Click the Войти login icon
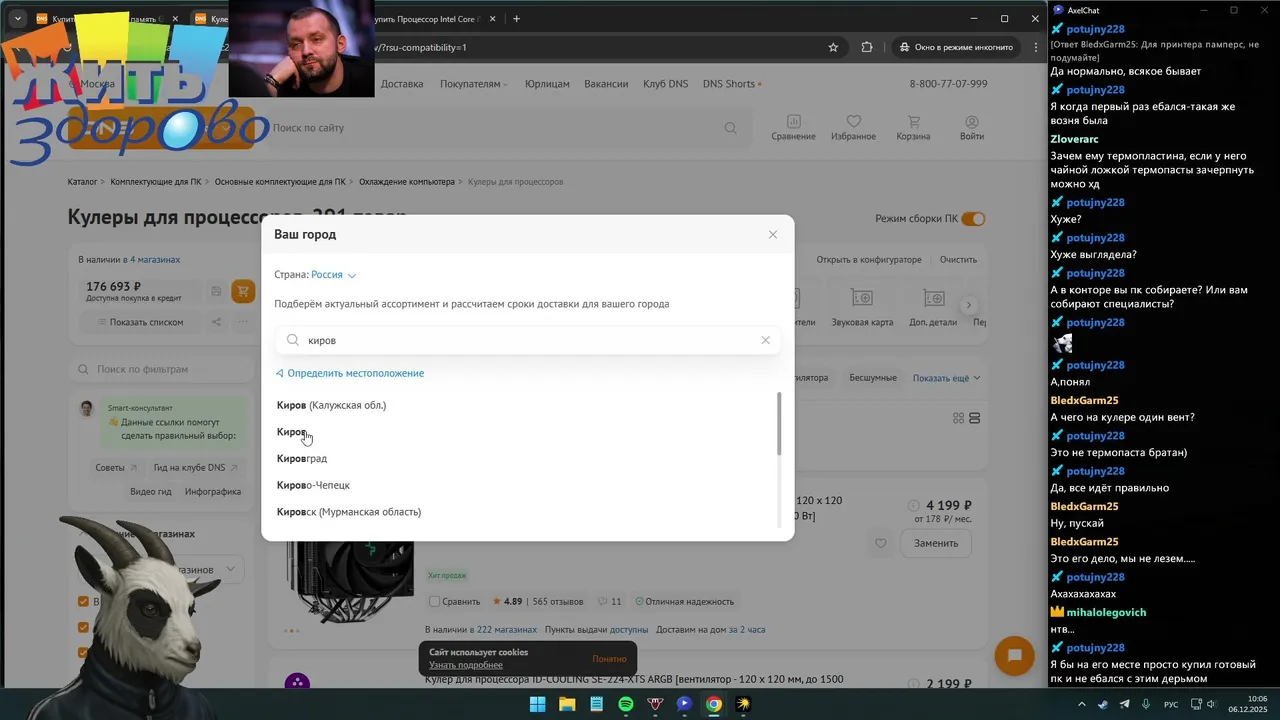The image size is (1280, 720). 972,128
